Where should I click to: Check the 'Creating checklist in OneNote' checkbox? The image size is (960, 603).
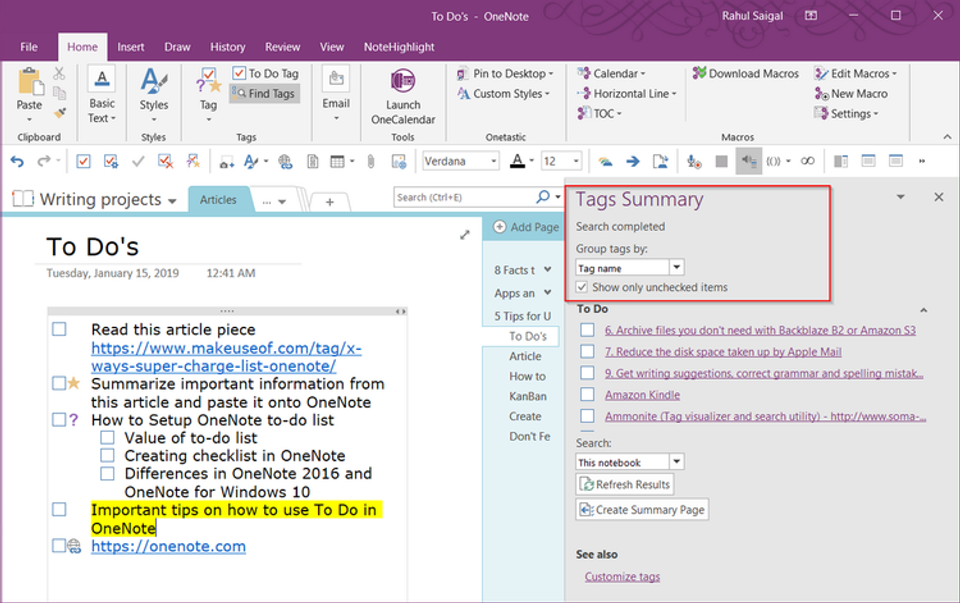pyautogui.click(x=107, y=455)
